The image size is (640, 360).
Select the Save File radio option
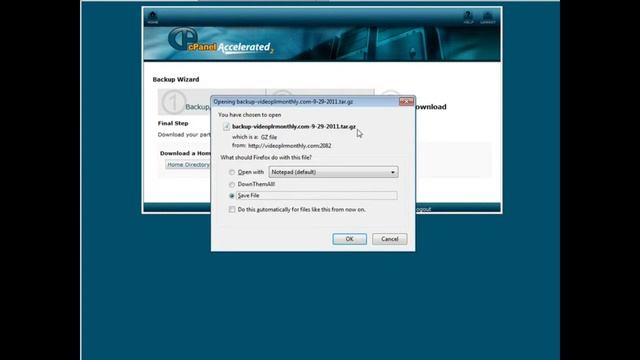(232, 196)
